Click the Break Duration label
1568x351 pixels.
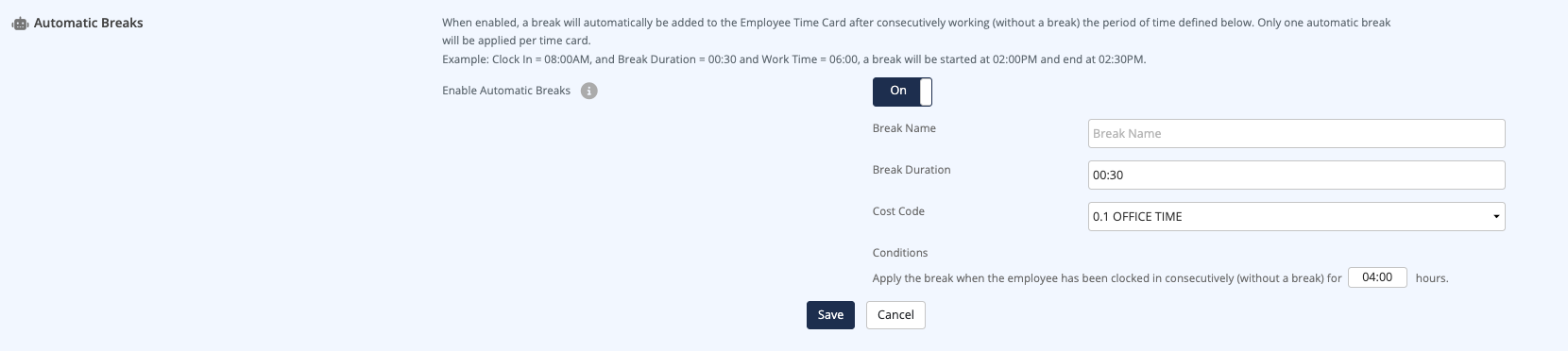click(x=912, y=170)
